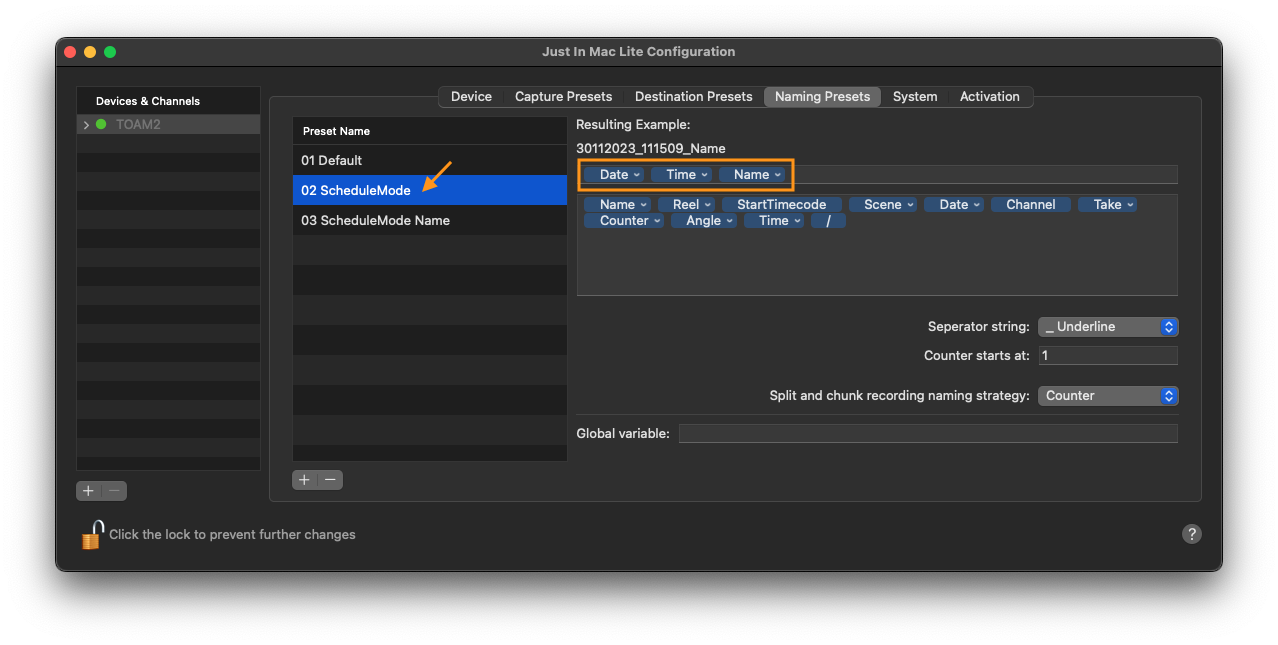Click the StartTimecode token
The height and width of the screenshot is (645, 1278).
782,205
